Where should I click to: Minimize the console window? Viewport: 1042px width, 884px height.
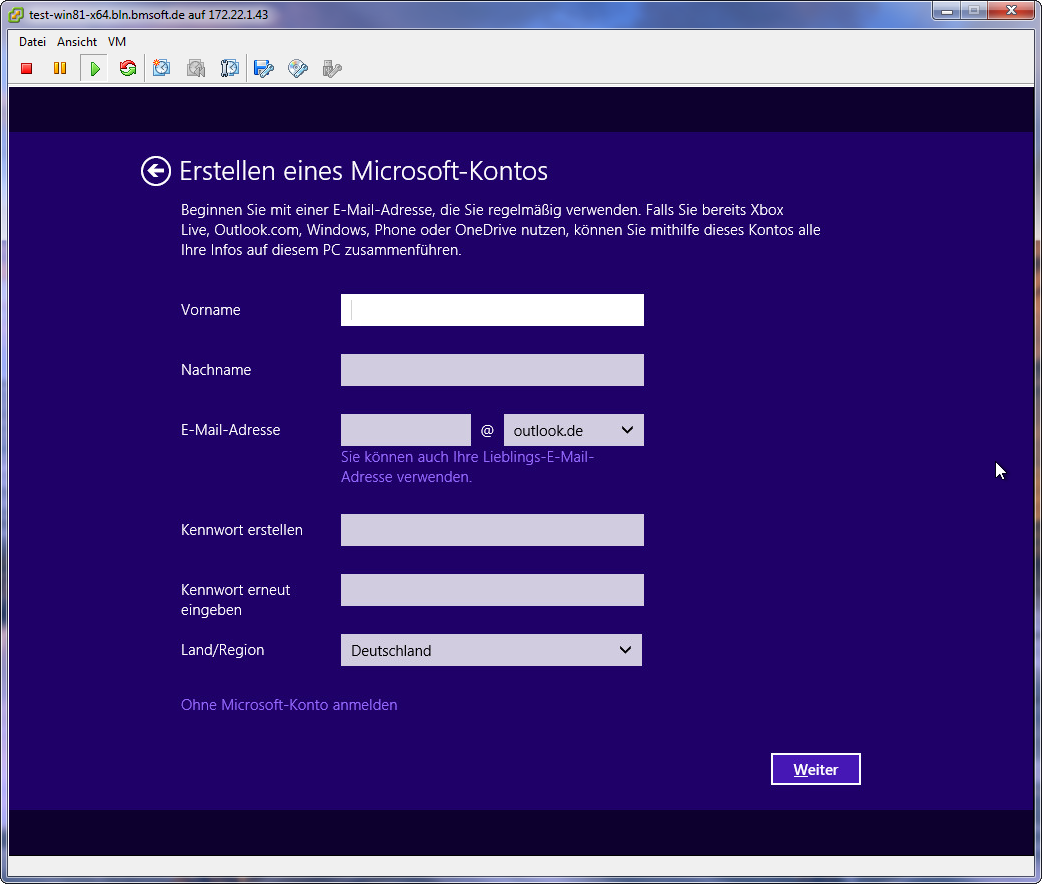pos(947,11)
